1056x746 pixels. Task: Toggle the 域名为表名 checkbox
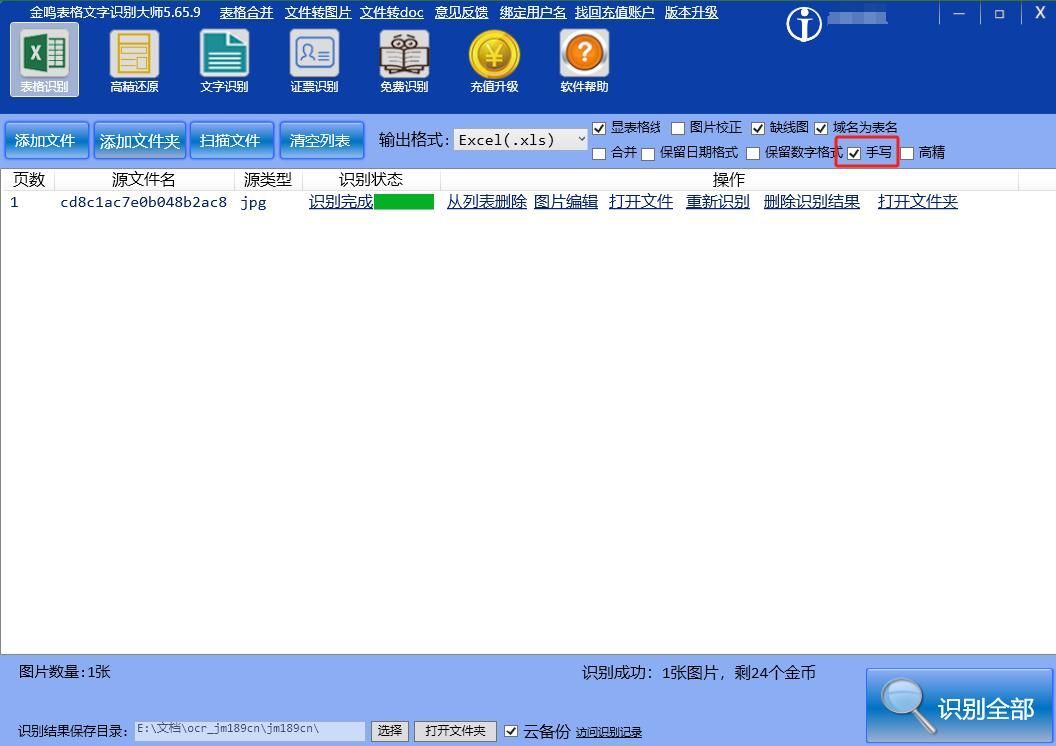tap(821, 128)
